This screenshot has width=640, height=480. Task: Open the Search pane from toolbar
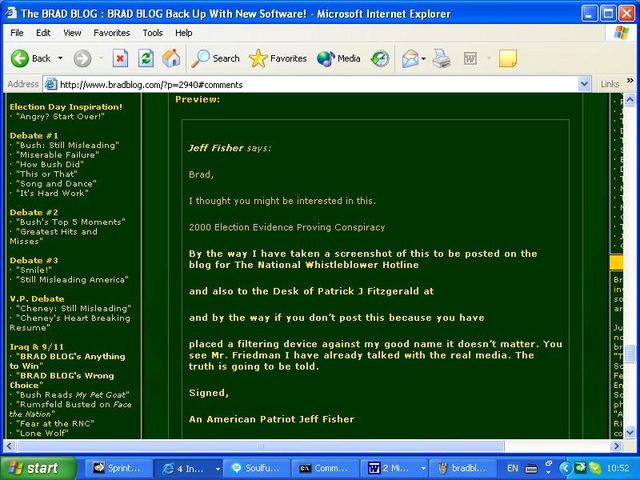pos(216,58)
